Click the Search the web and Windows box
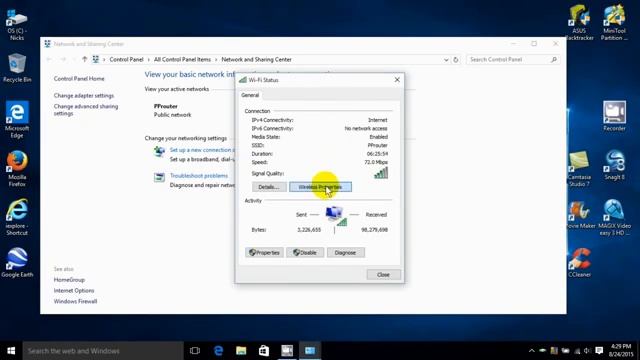Image resolution: width=640 pixels, height=360 pixels. pyautogui.click(x=103, y=351)
